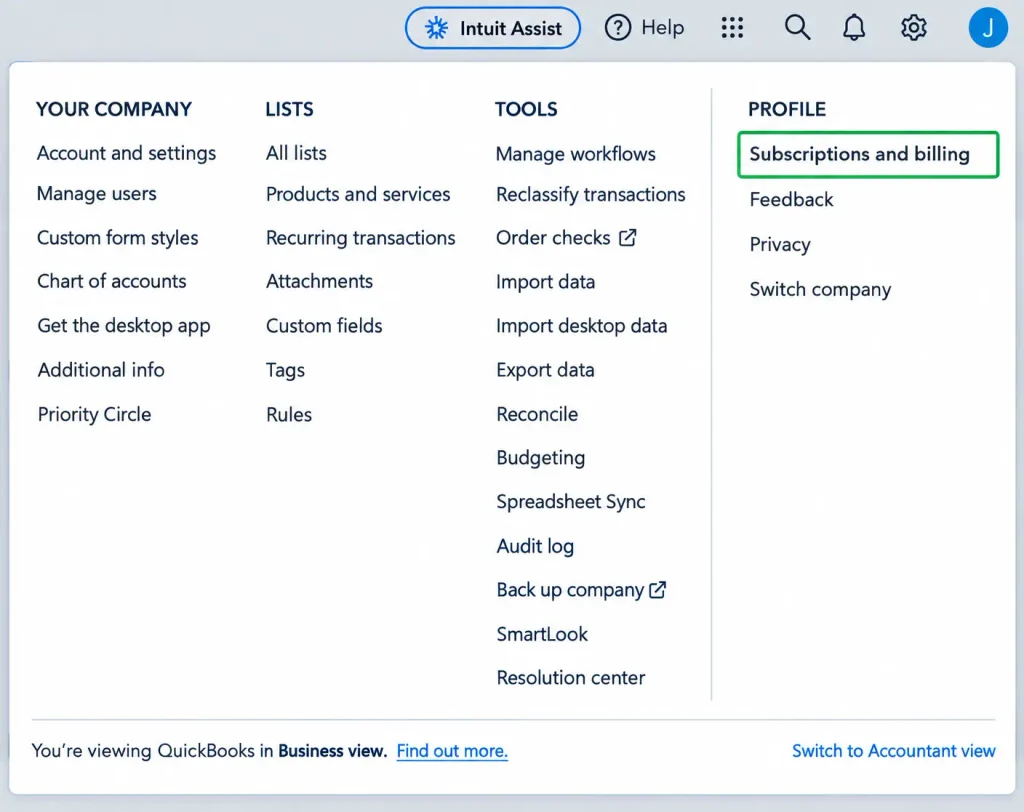1024x812 pixels.
Task: Open Rules list
Action: (x=289, y=414)
